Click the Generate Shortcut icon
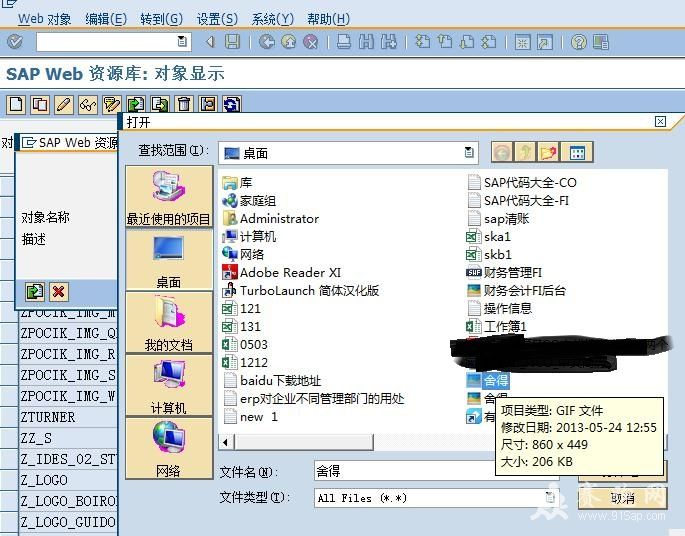The width and height of the screenshot is (685, 536). pos(545,42)
